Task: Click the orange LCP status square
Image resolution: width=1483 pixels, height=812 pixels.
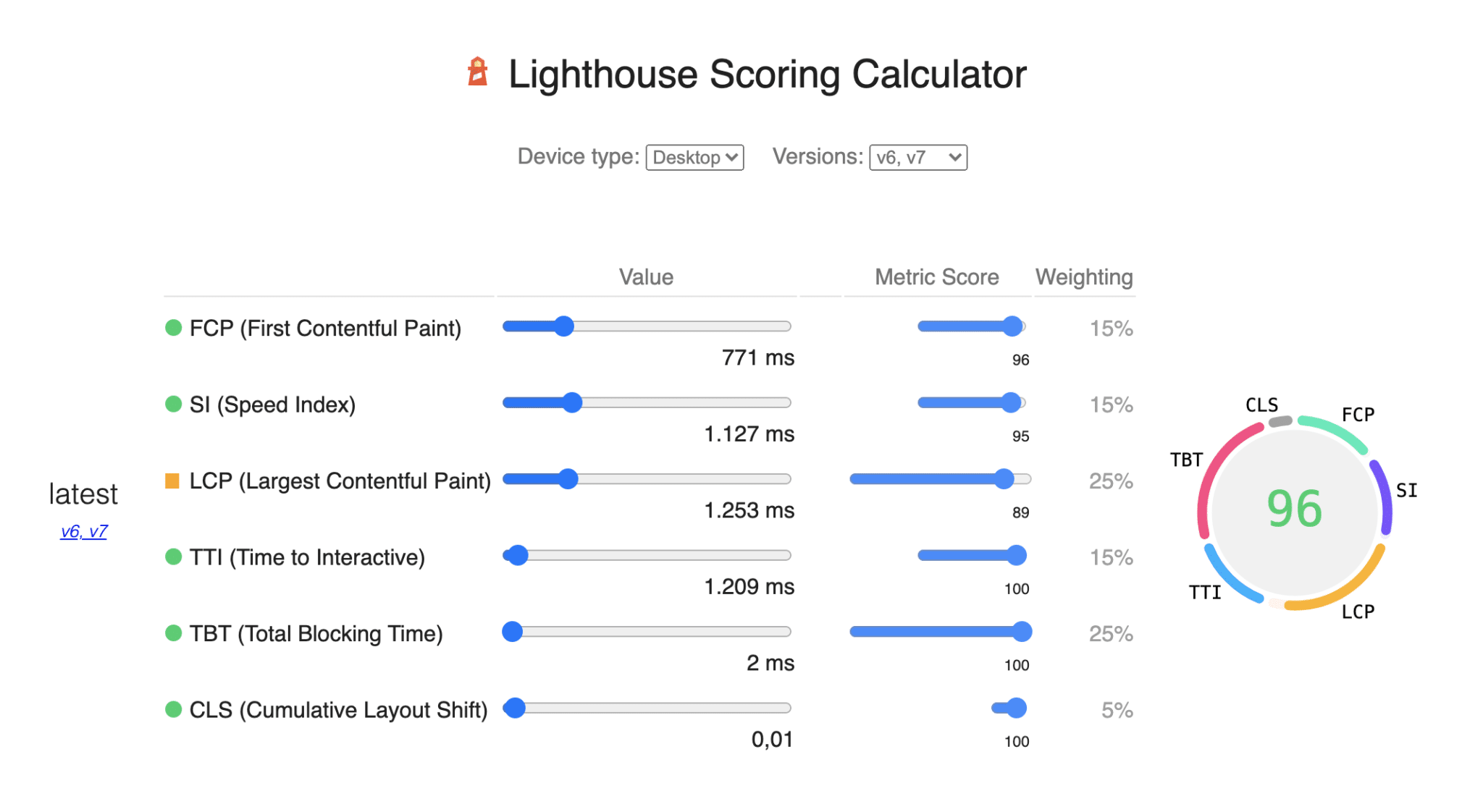Action: [172, 481]
